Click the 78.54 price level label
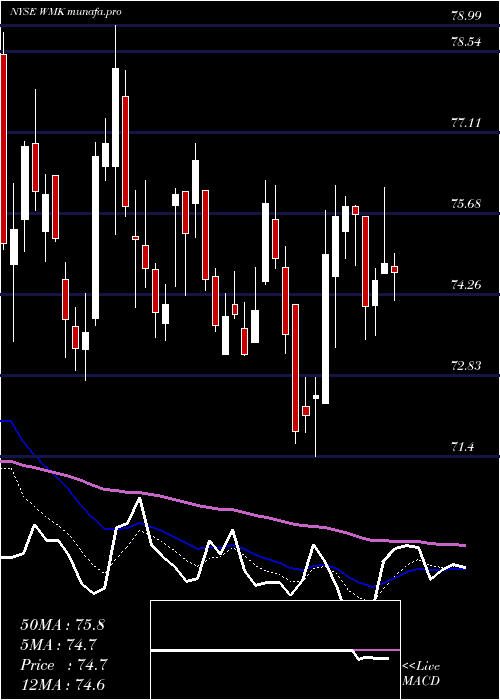Screen dimensions: 500x700 (x=466, y=42)
